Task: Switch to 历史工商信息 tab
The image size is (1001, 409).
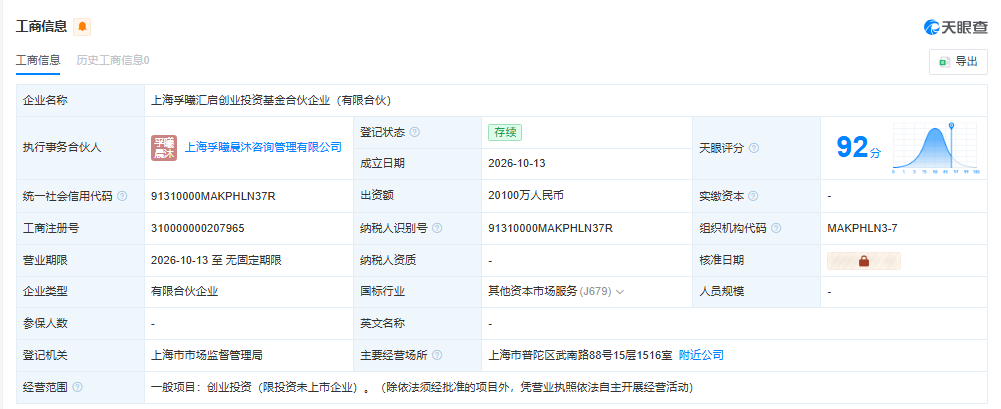Action: (113, 61)
